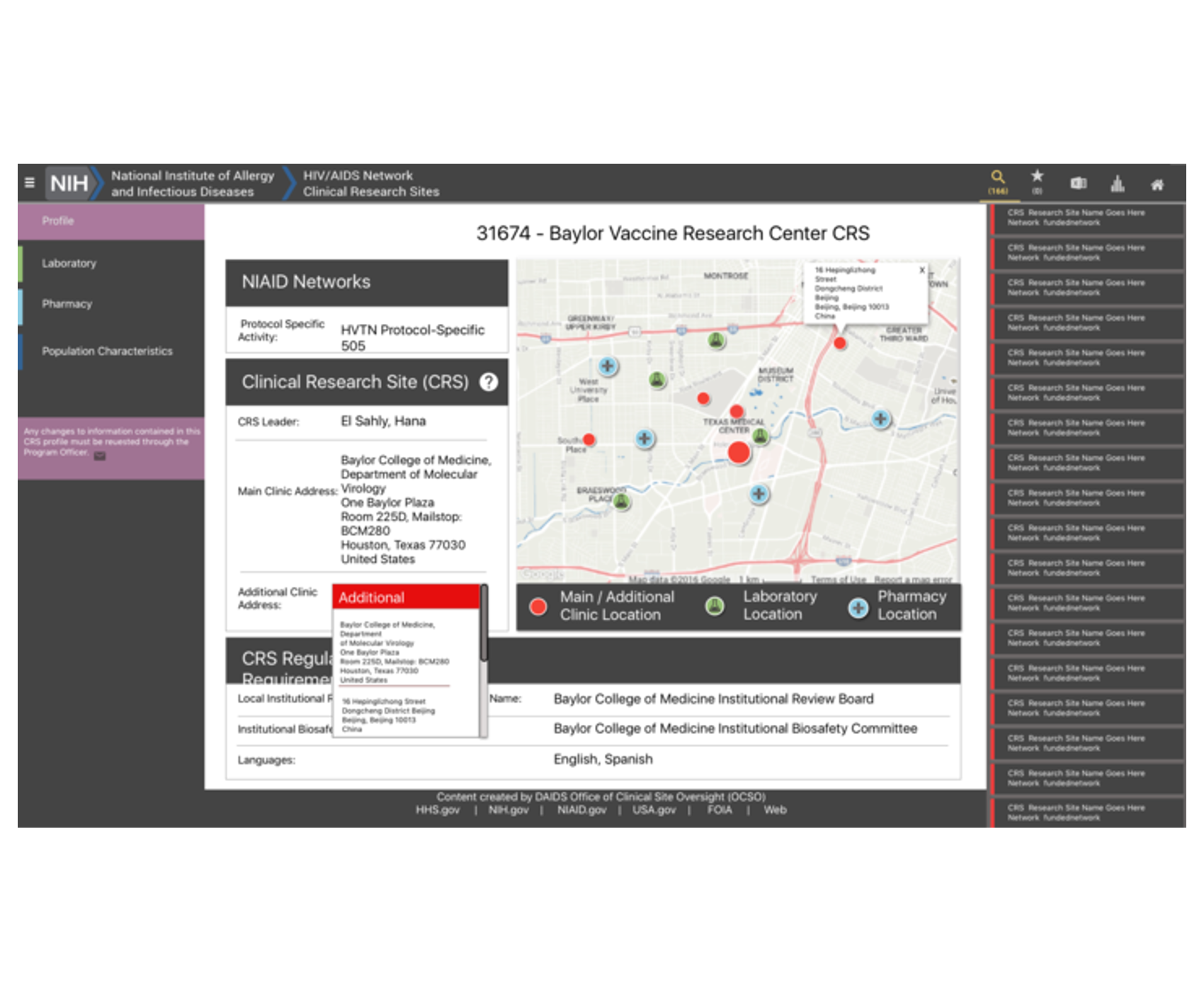This screenshot has width=1204, height=992.
Task: Click the Google logo on the map
Action: tap(542, 574)
